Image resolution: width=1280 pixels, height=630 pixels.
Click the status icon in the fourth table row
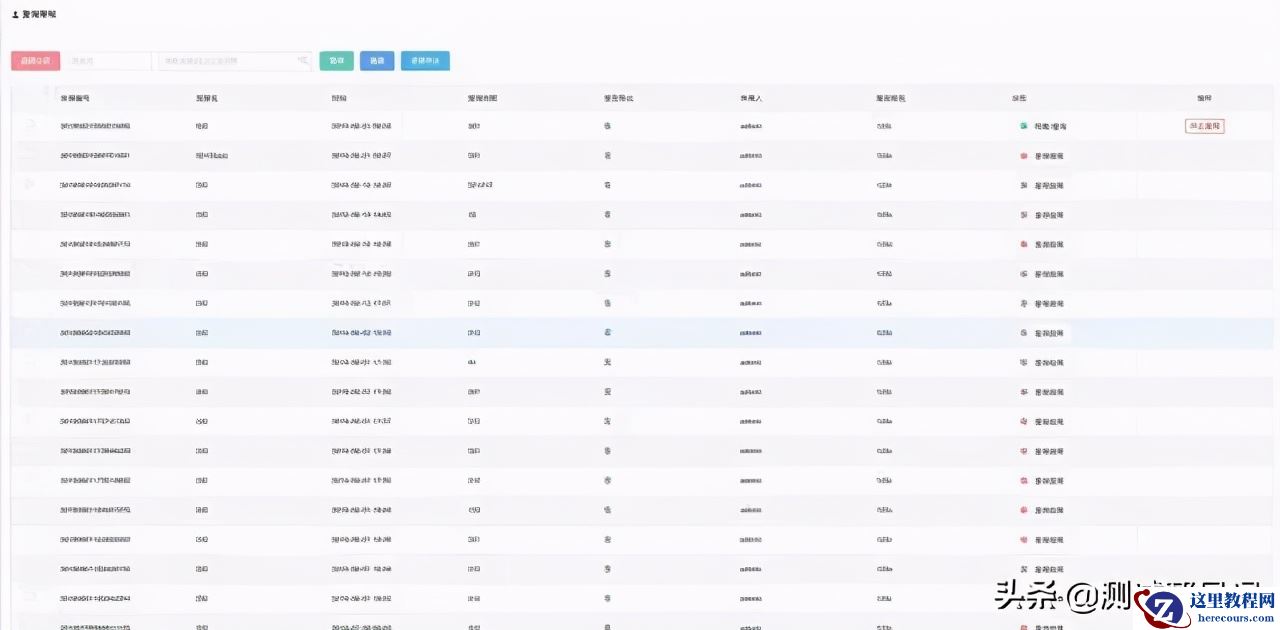1023,215
